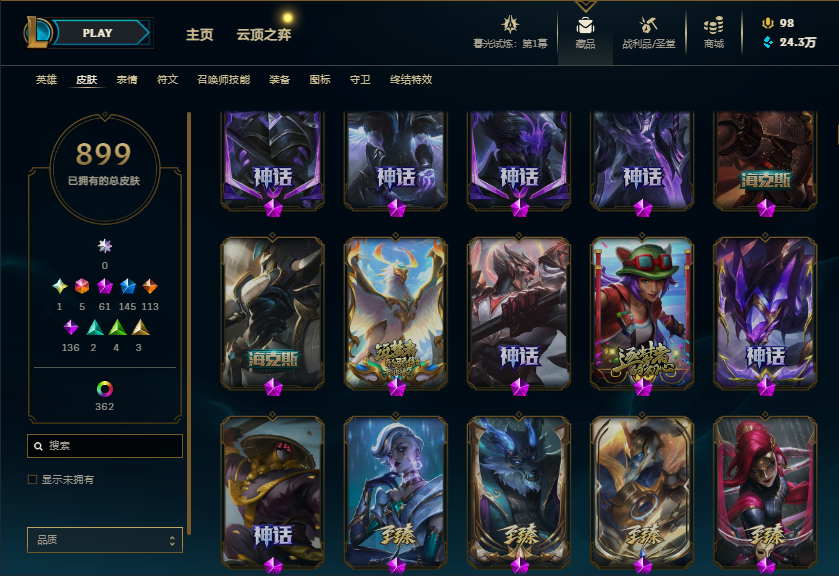Go to 主页 home link

coord(200,35)
